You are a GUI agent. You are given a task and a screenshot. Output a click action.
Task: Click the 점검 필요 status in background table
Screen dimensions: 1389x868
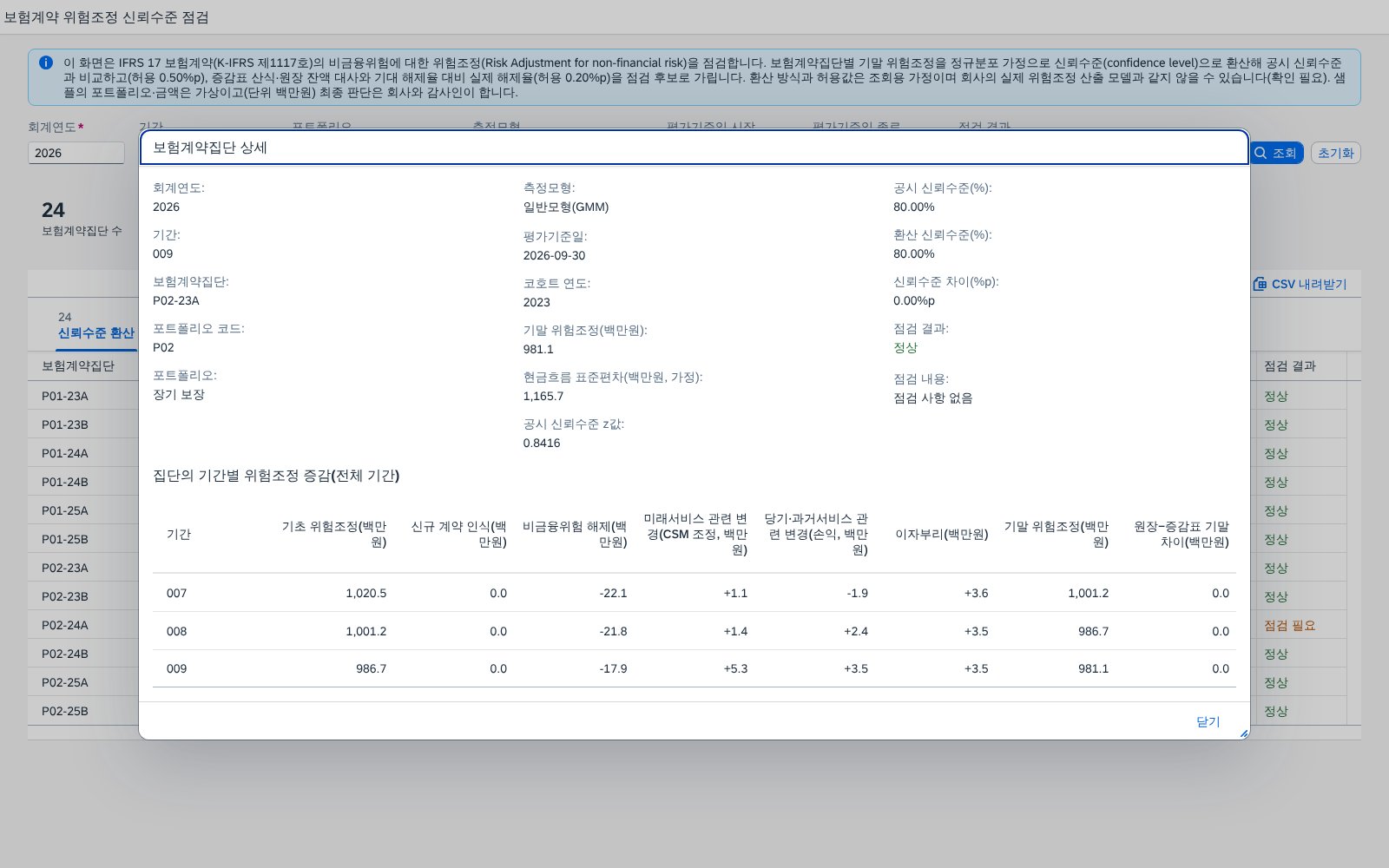coord(1289,625)
